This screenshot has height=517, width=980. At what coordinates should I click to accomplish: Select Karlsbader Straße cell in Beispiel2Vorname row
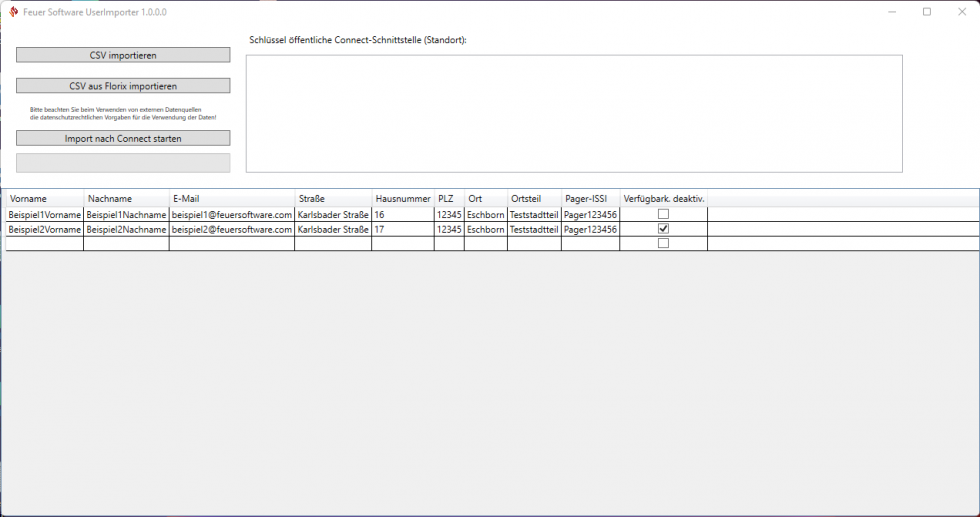pos(333,229)
